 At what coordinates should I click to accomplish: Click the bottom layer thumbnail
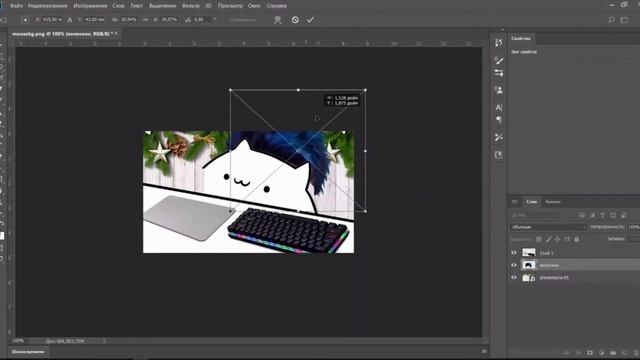[529, 278]
